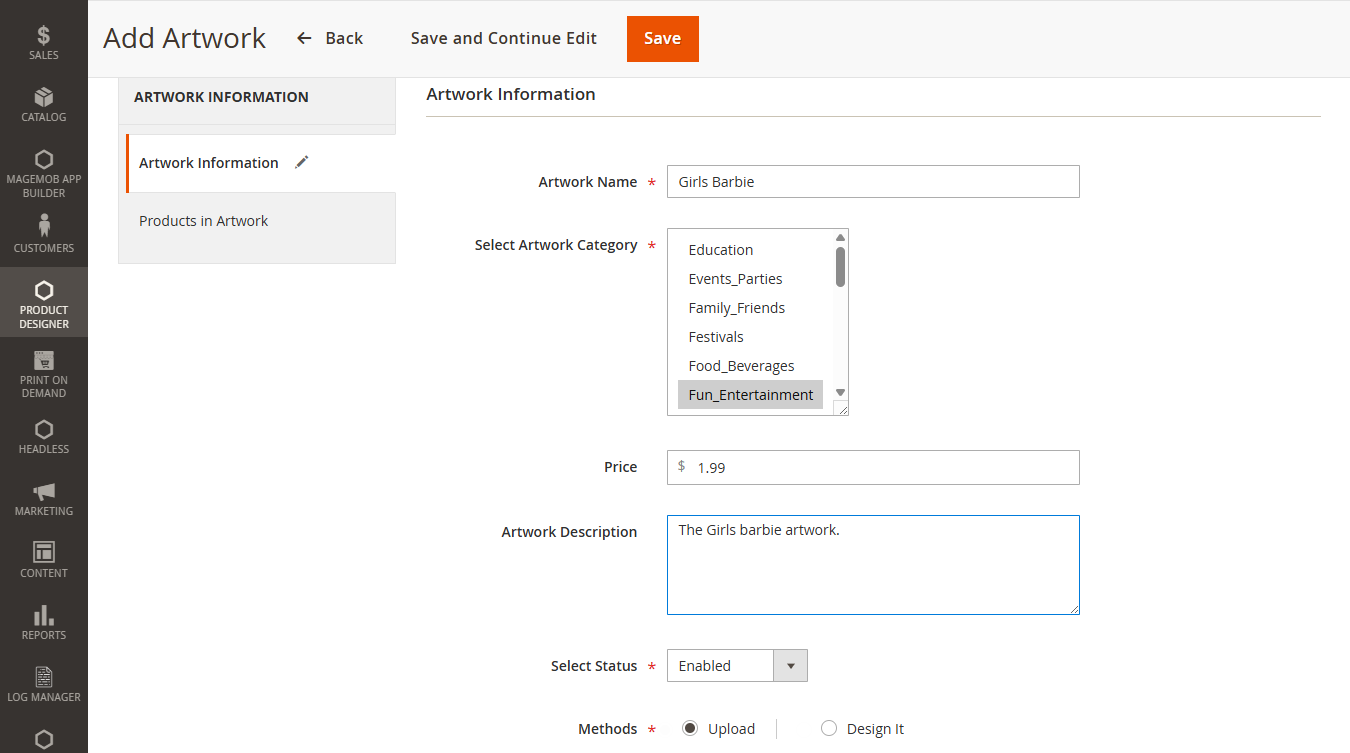This screenshot has width=1350, height=753.
Task: Click Save and Continue Edit
Action: [x=503, y=39]
